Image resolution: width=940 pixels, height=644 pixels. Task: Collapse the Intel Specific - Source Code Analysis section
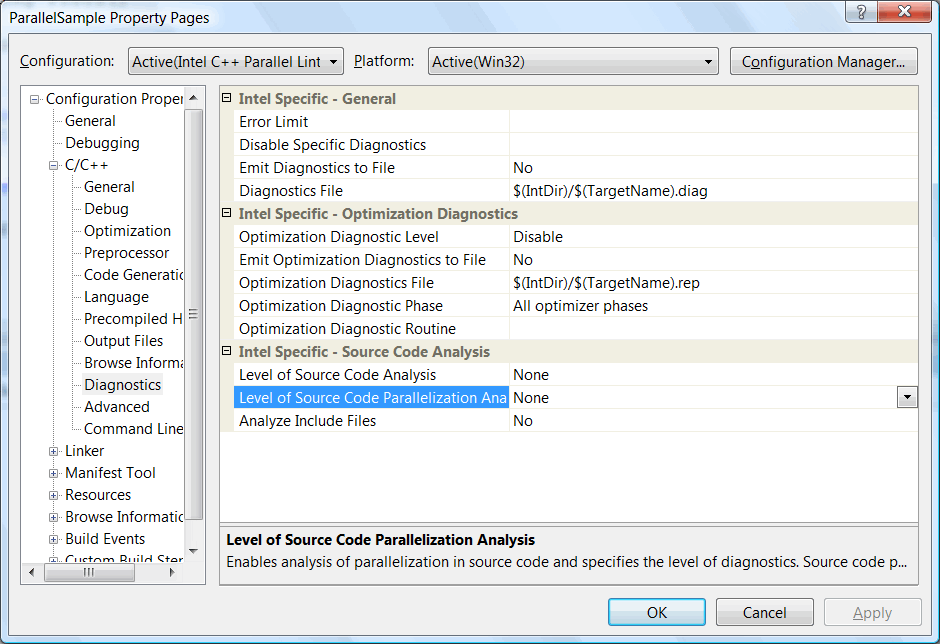pyautogui.click(x=227, y=351)
